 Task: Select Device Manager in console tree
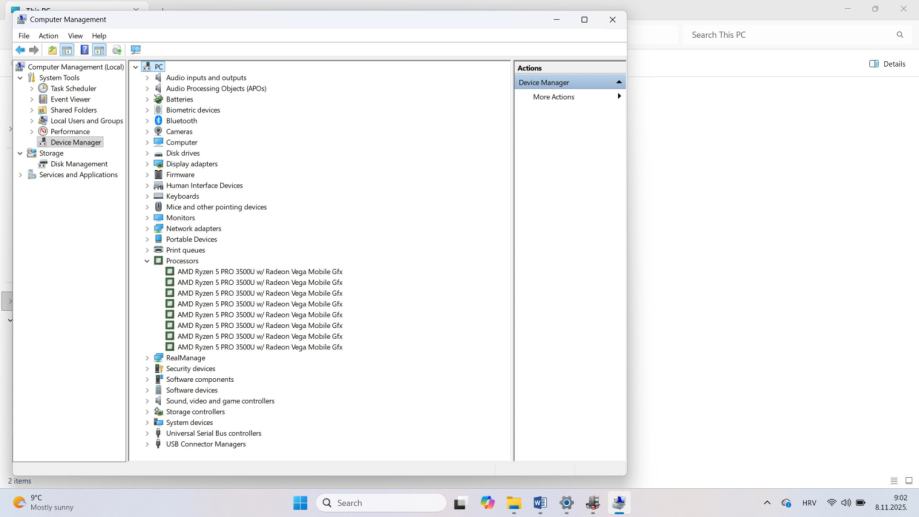click(76, 142)
